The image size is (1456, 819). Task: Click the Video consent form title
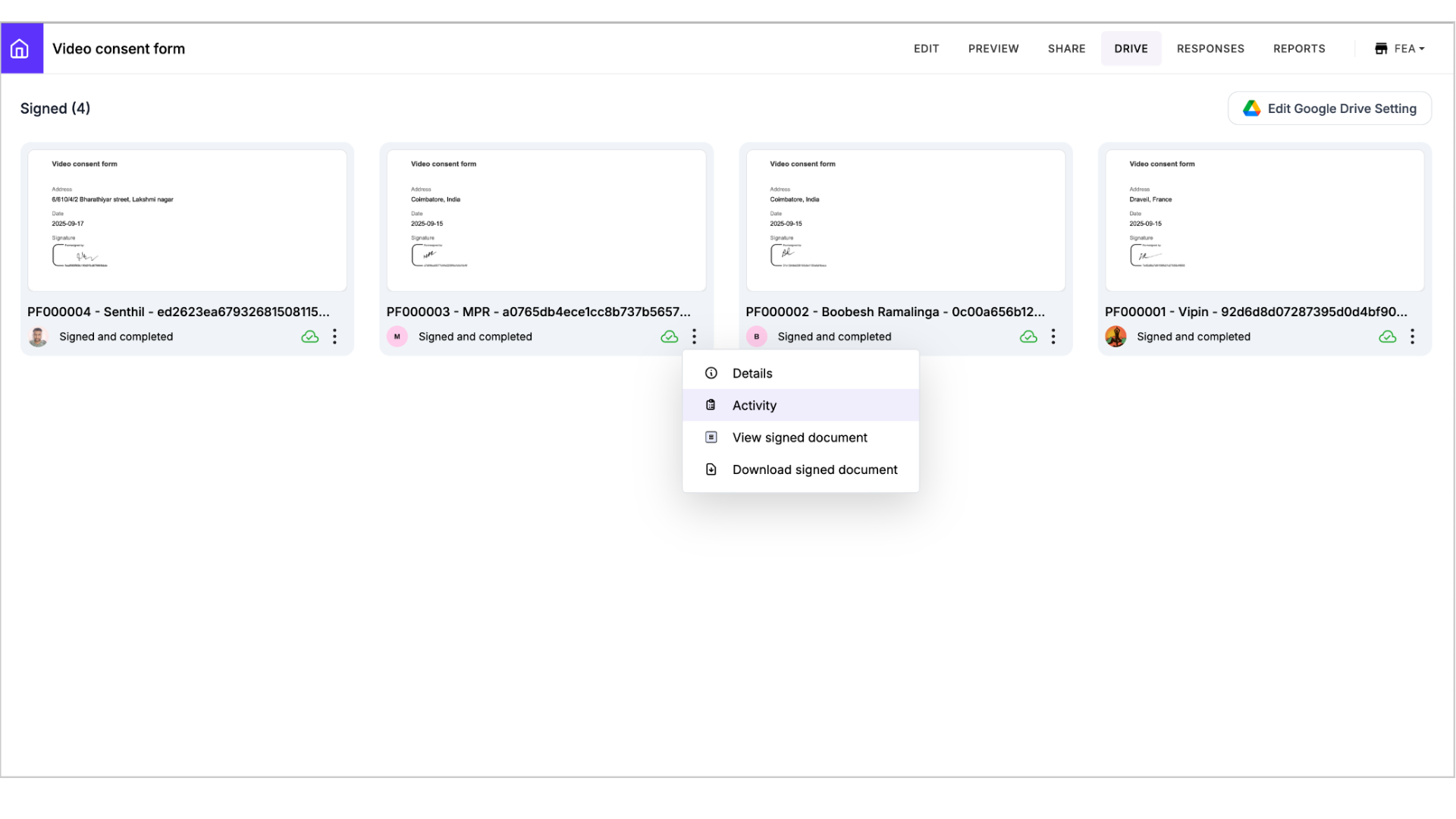pos(118,49)
